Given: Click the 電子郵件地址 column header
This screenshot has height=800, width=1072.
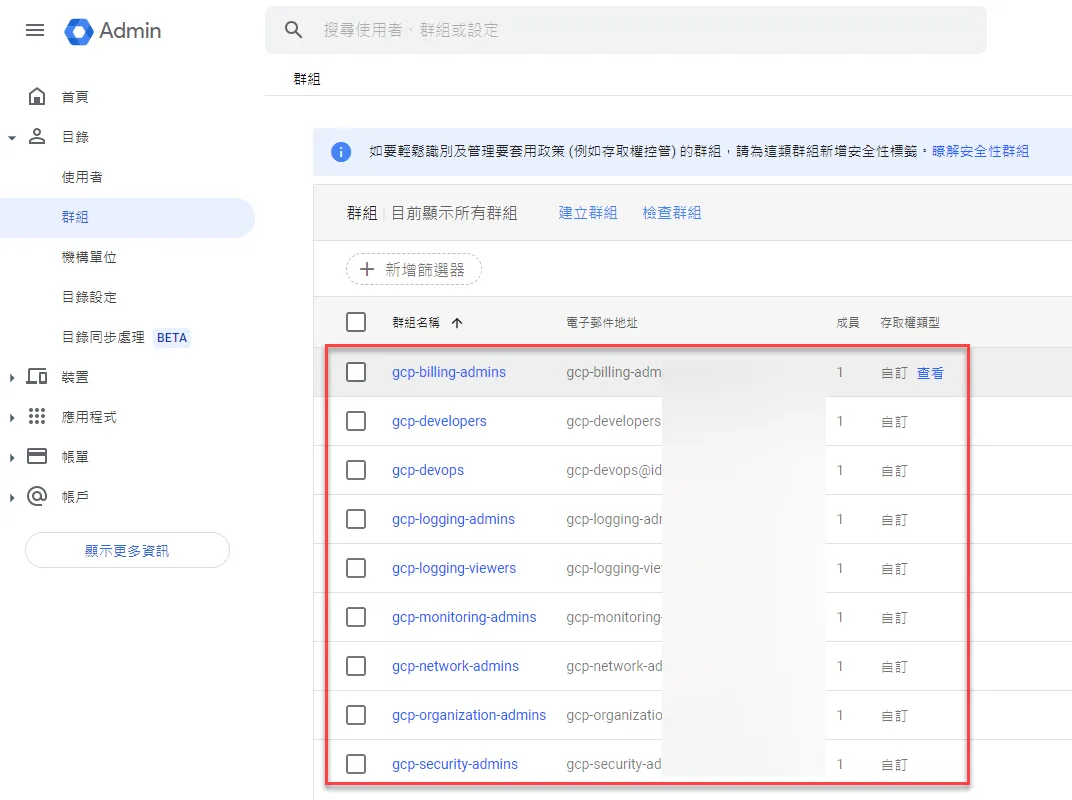Looking at the screenshot, I should click(602, 323).
